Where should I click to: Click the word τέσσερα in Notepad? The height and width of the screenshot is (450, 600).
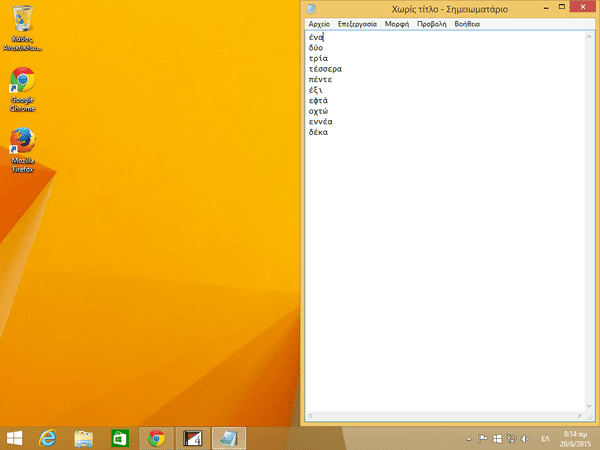(325, 69)
